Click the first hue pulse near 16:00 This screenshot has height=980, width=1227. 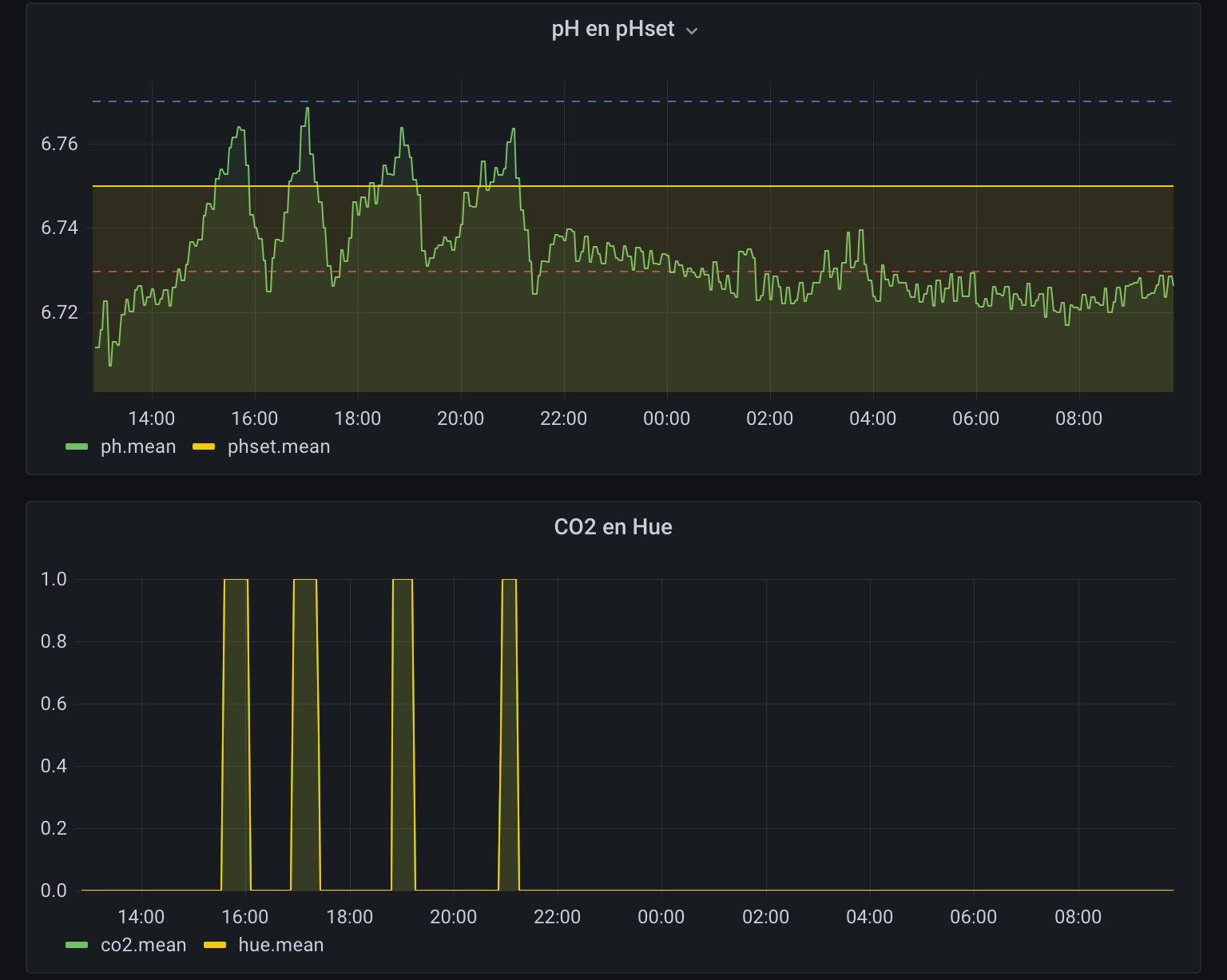point(236,735)
